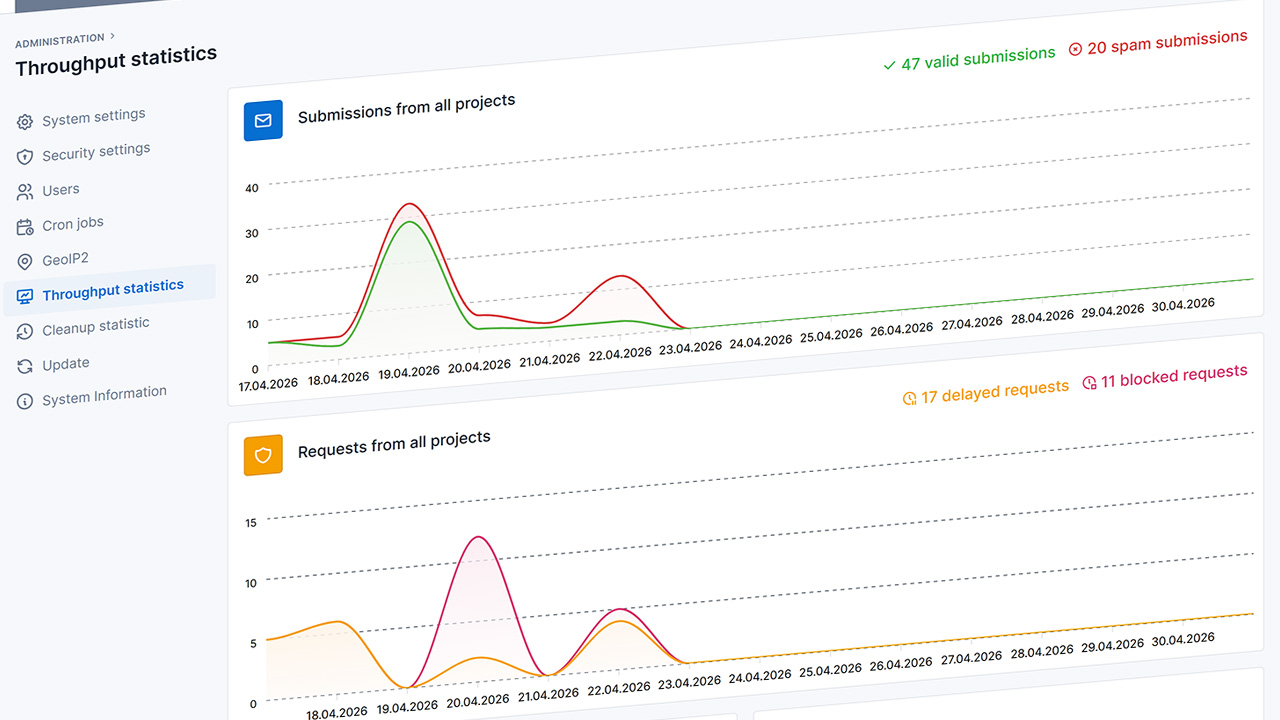
Task: Click the Security settings shield icon
Action: coord(25,158)
